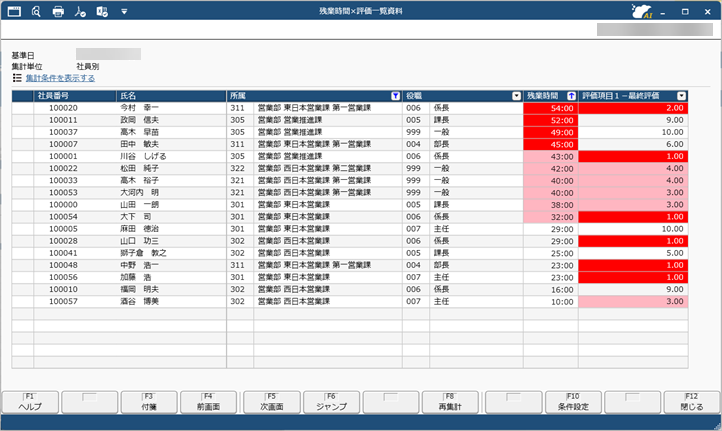This screenshot has width=722, height=431.
Task: Click the F6 ジャンプ button
Action: click(331, 402)
